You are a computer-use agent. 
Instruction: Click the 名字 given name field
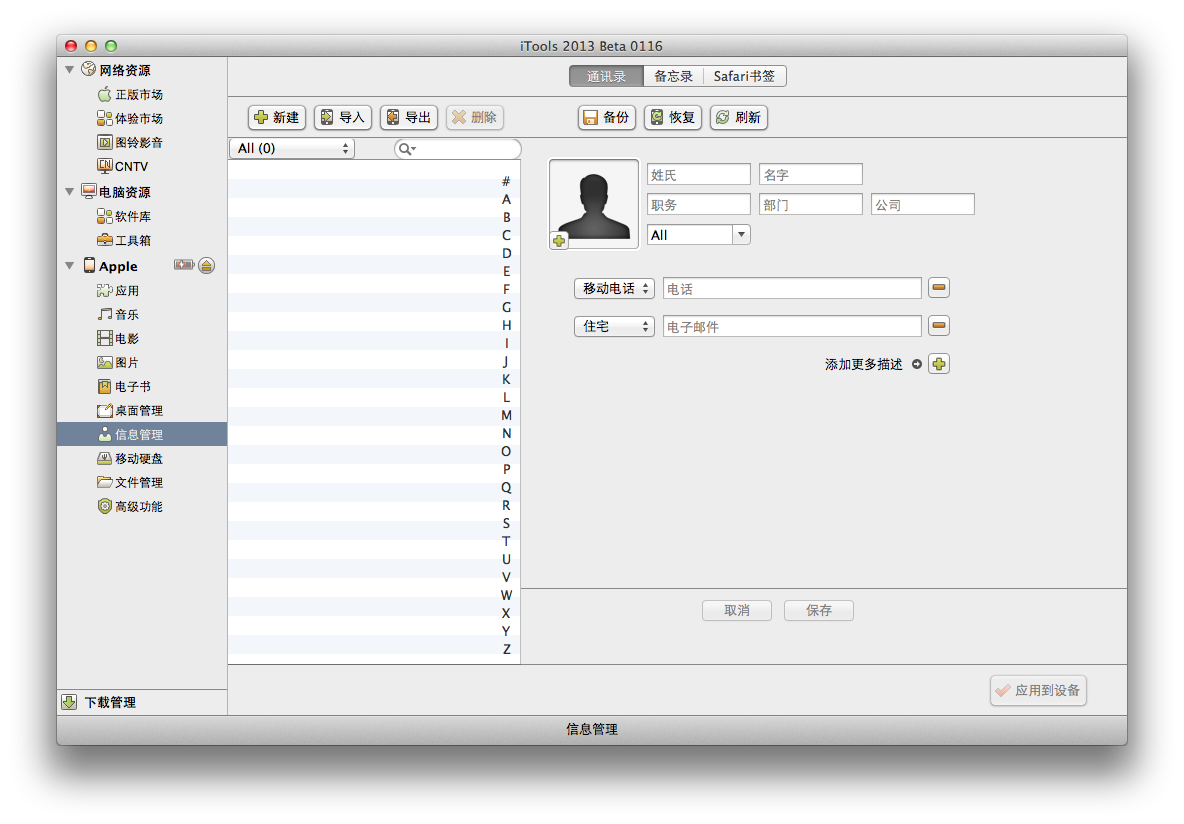click(x=811, y=174)
